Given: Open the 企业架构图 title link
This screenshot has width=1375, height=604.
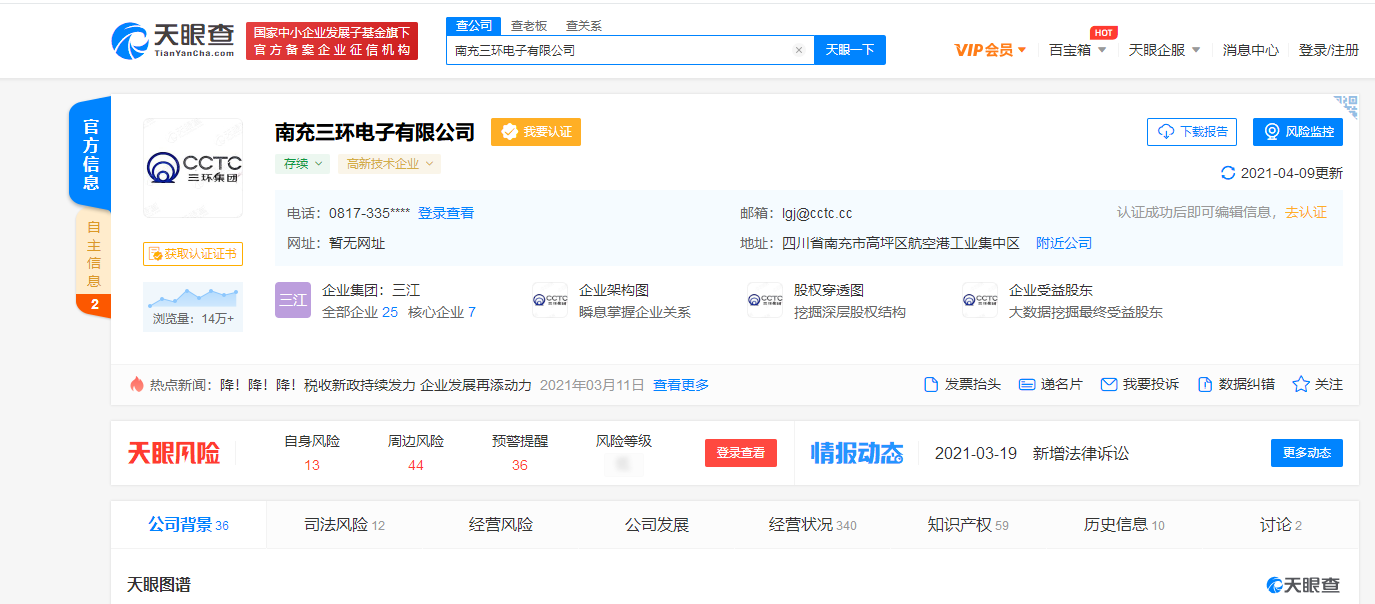Looking at the screenshot, I should pyautogui.click(x=614, y=290).
